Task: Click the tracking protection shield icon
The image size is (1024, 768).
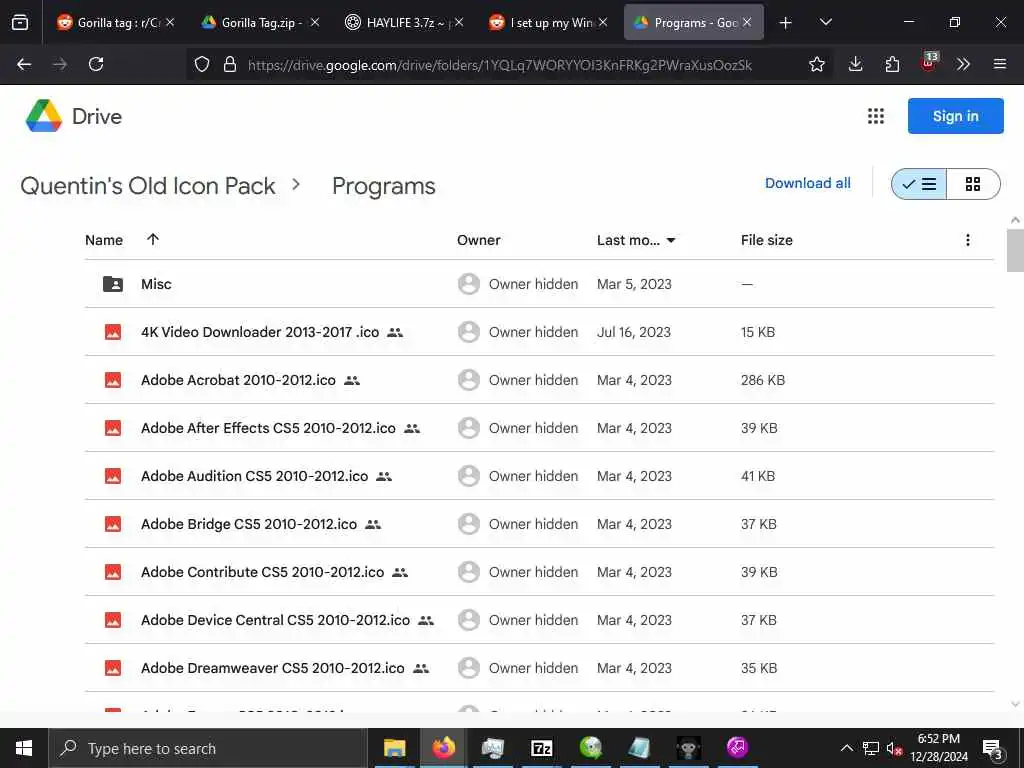Action: pos(202,64)
